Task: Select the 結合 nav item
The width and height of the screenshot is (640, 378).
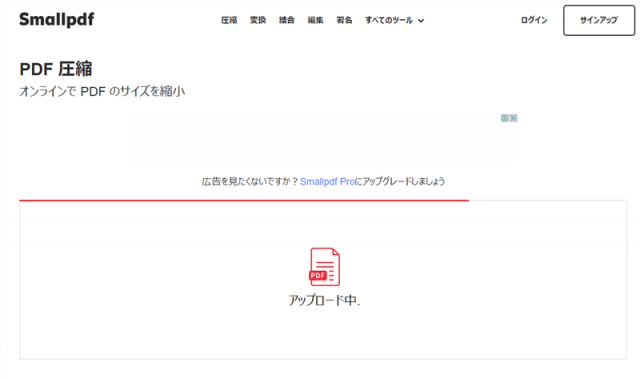Action: [287, 20]
